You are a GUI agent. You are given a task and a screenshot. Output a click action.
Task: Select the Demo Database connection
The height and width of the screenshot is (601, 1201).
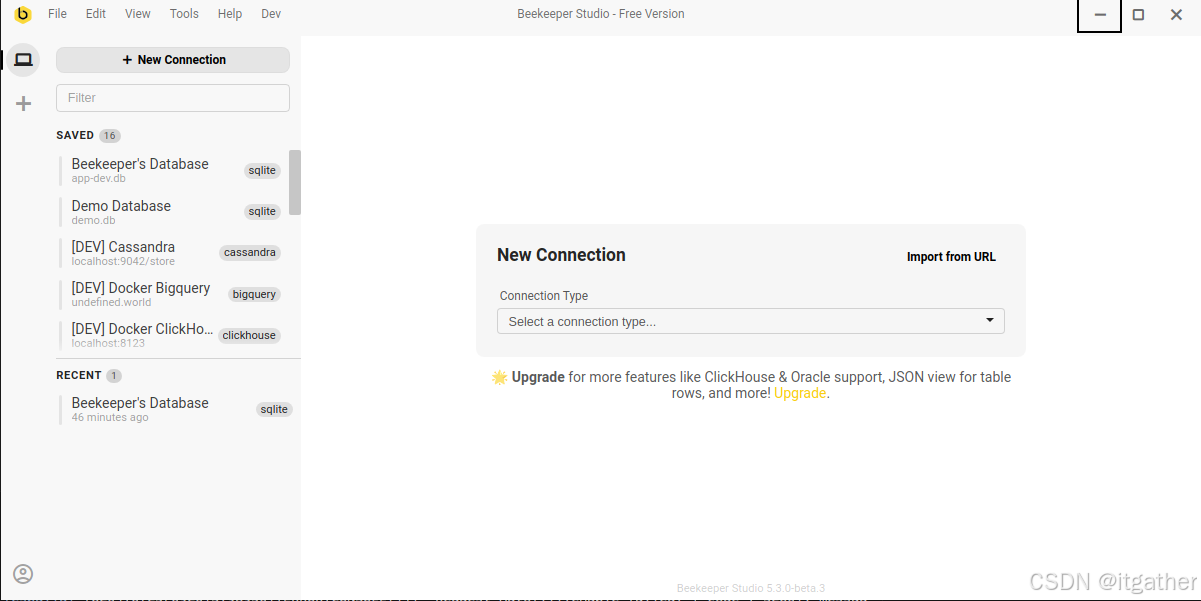click(x=172, y=212)
